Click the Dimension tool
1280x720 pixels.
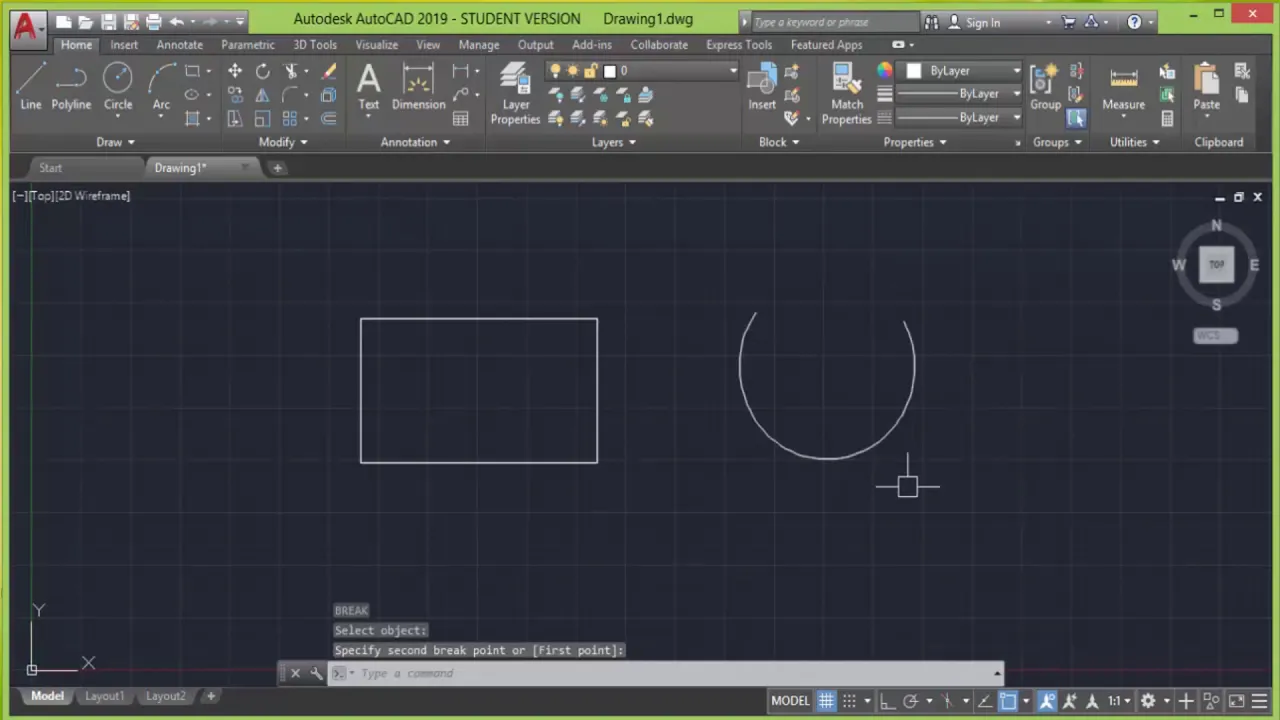(418, 86)
